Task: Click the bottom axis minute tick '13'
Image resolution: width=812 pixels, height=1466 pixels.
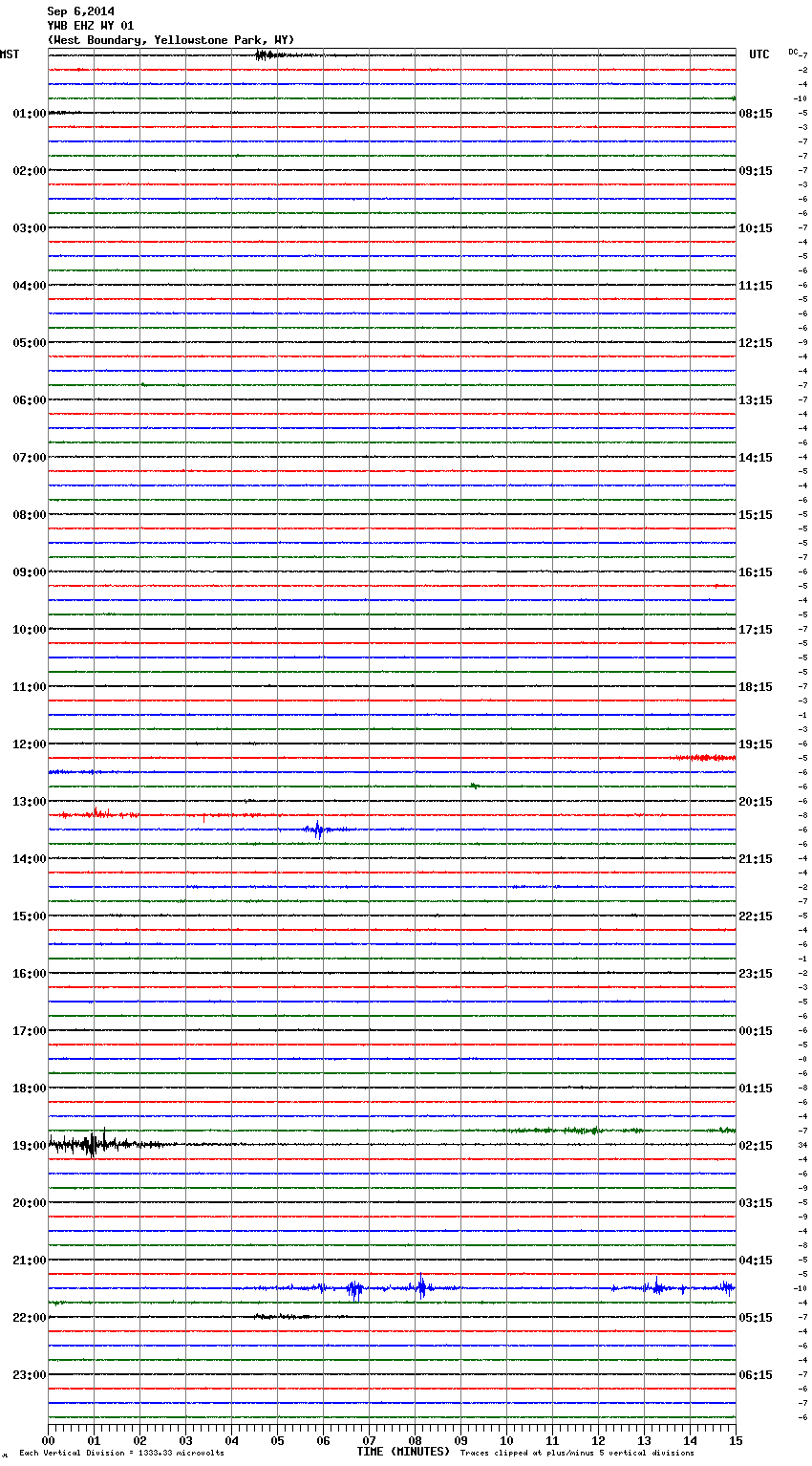Action: coord(644,1440)
